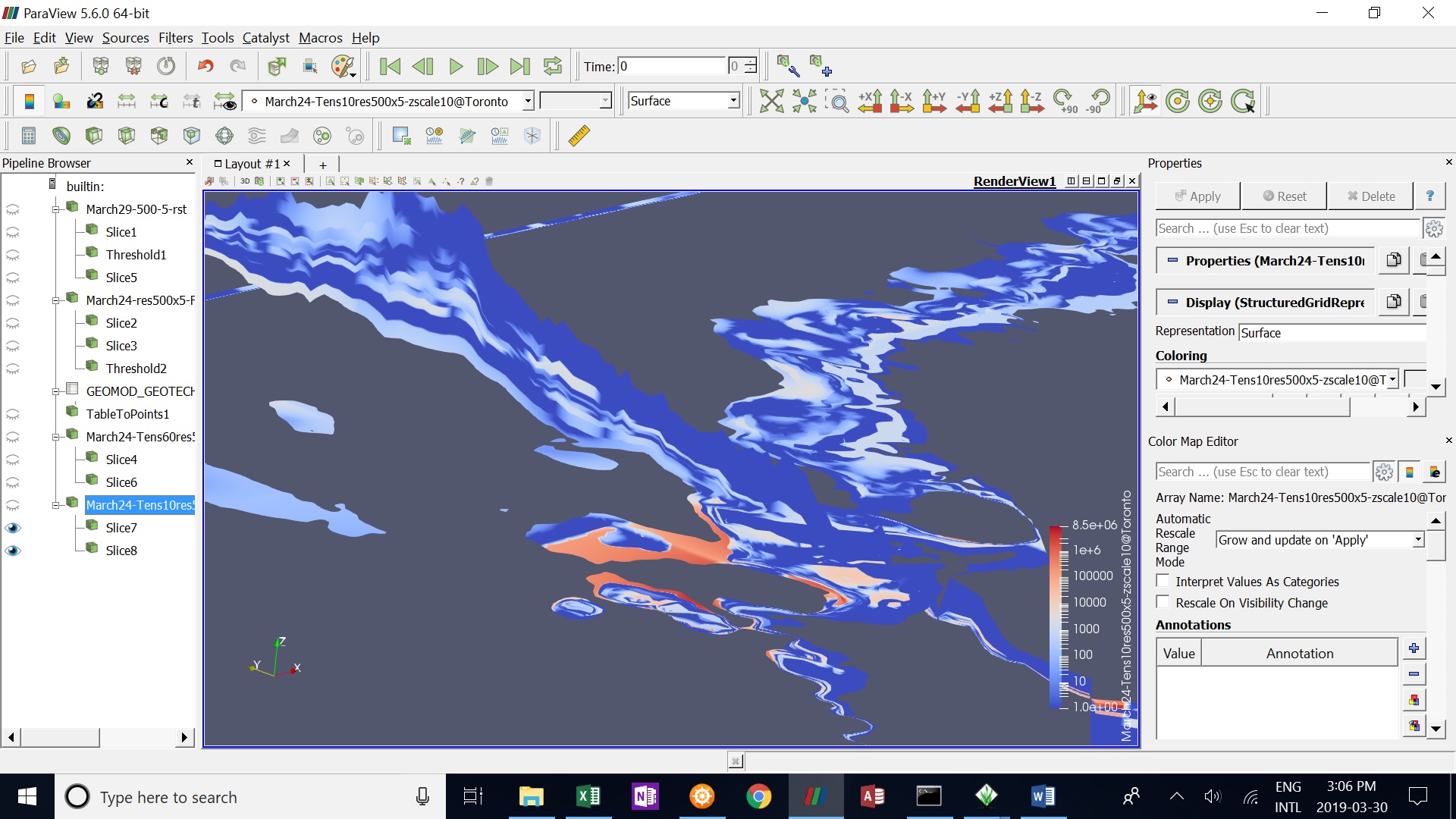Set view direction to +X
1456x819 pixels.
tap(870, 101)
